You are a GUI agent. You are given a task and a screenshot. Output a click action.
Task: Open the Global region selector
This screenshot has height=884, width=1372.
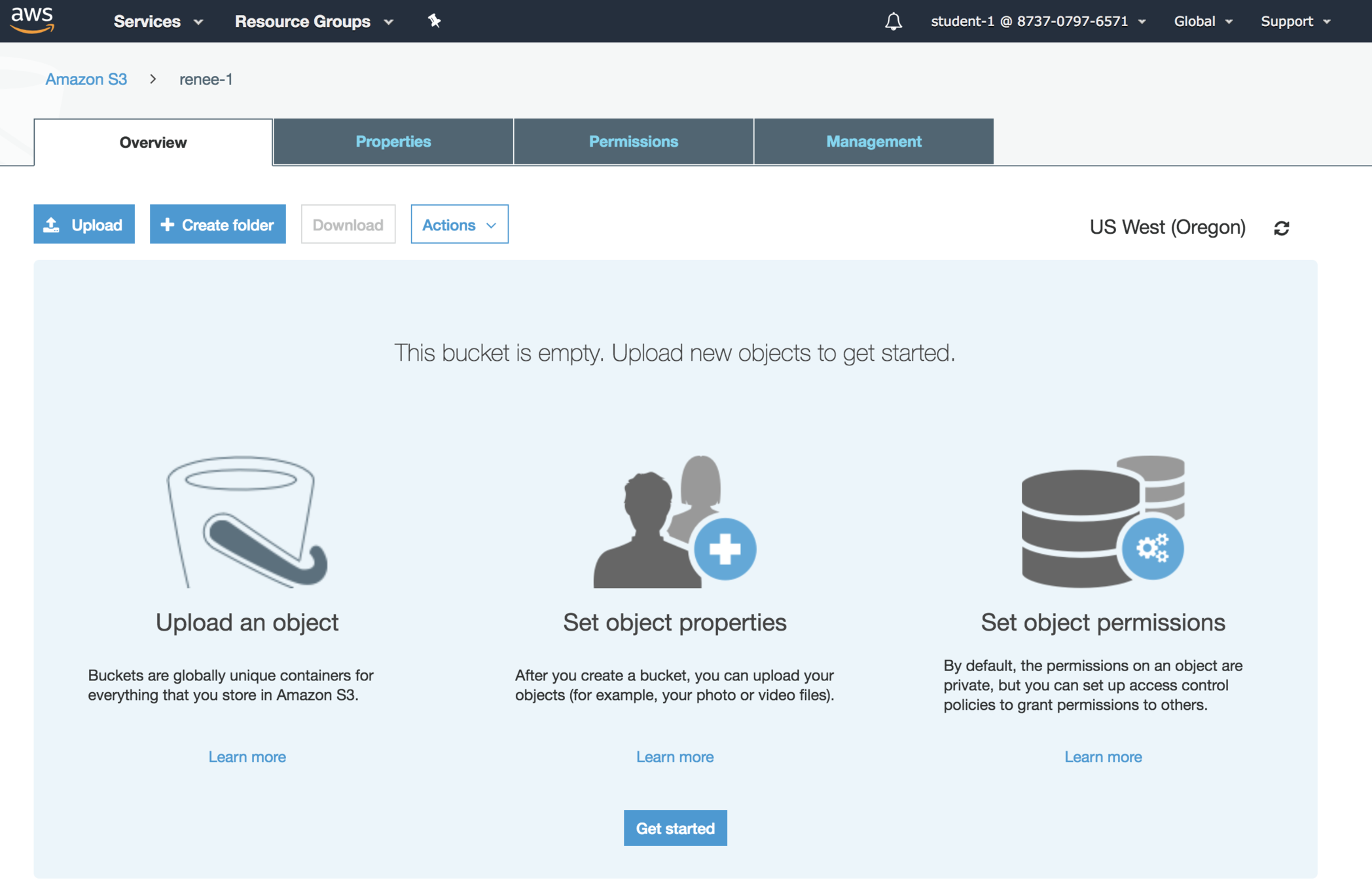tap(1202, 22)
